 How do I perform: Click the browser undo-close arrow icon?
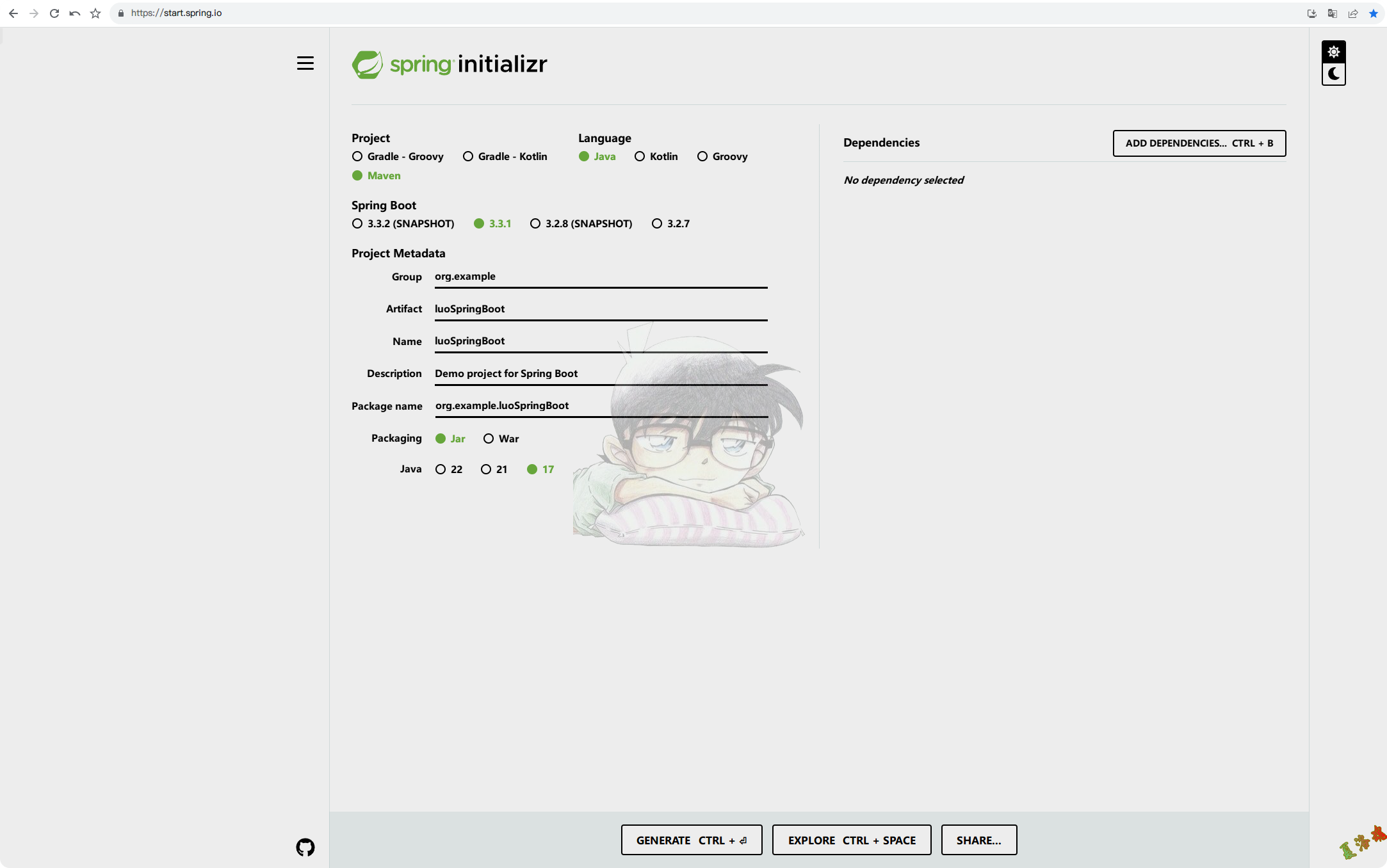pyautogui.click(x=75, y=13)
